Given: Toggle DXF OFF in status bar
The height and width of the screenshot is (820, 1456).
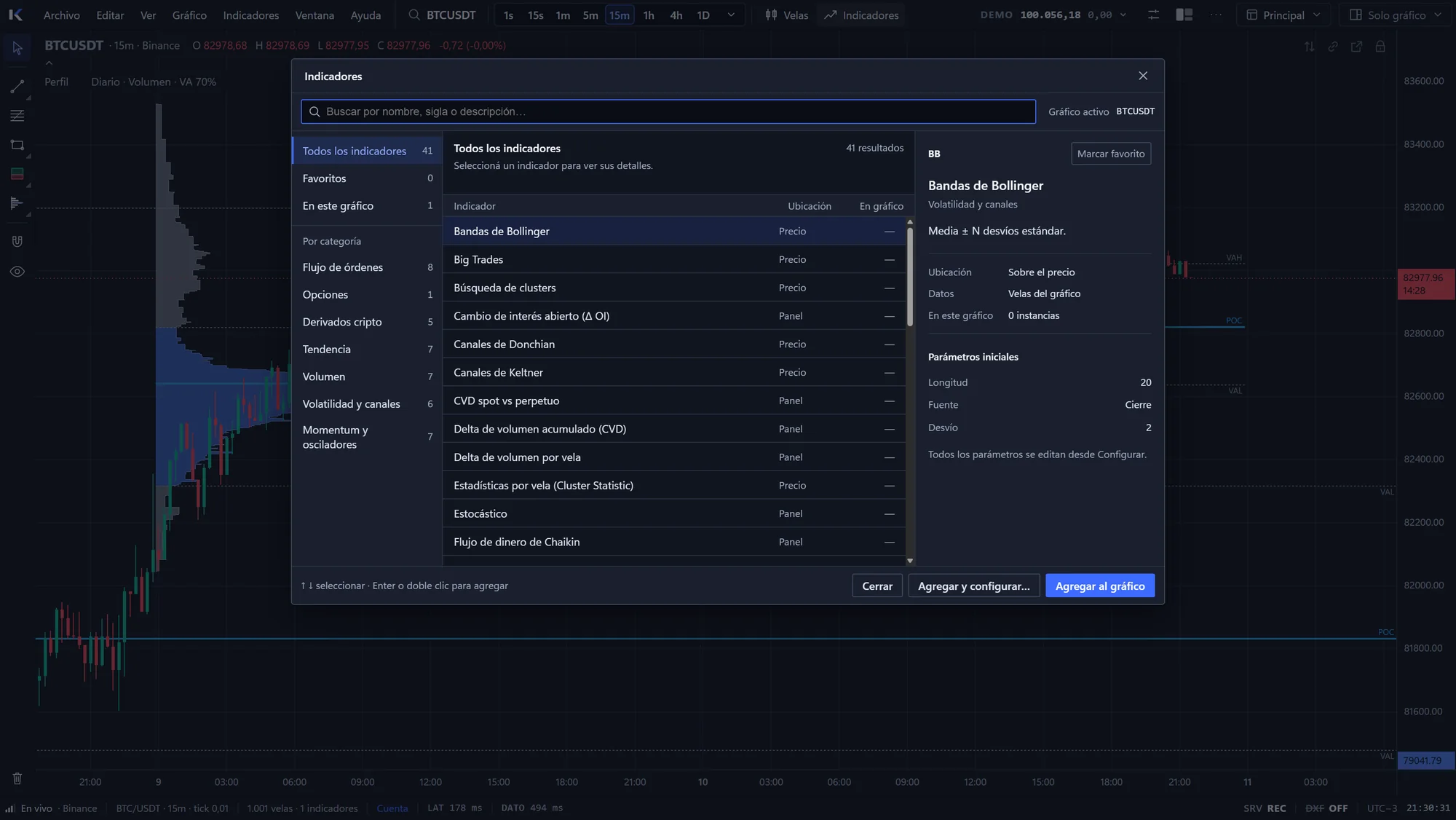Looking at the screenshot, I should point(1326,808).
